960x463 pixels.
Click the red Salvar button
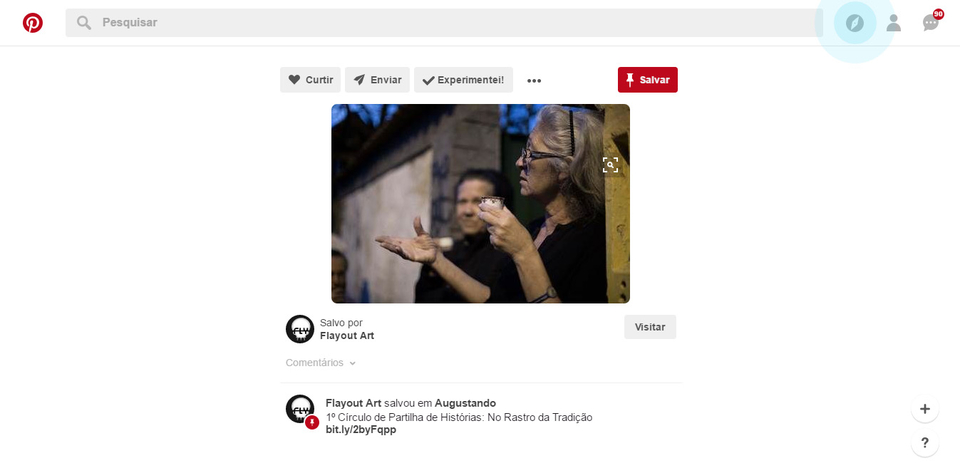tap(648, 80)
